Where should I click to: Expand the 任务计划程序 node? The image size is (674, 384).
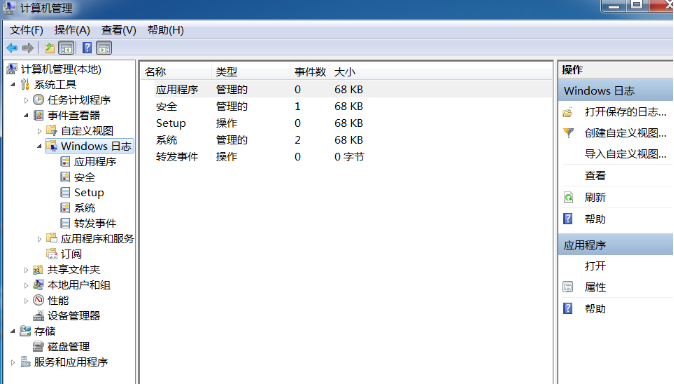point(26,100)
